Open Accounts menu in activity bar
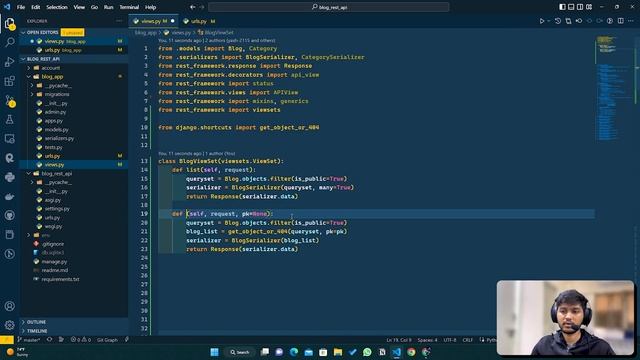This screenshot has height=360, width=640. click(9, 306)
